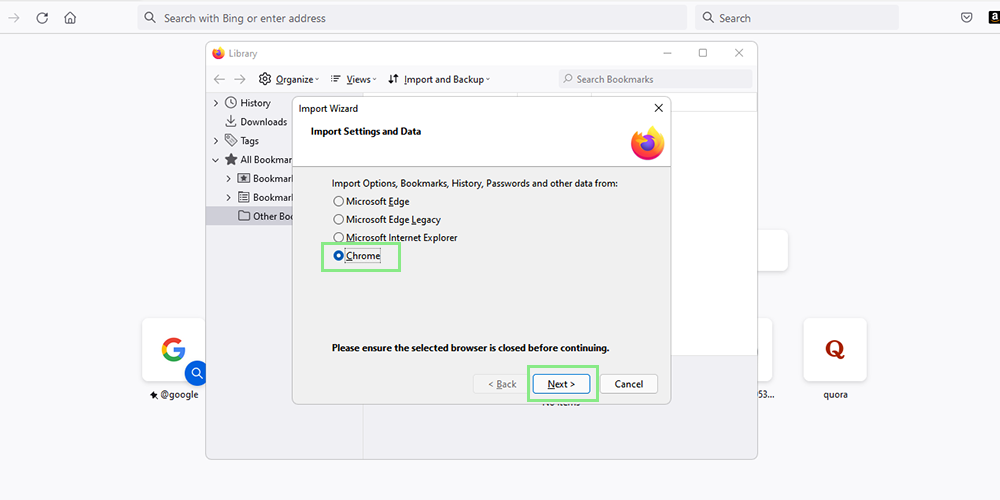
Task: Open the Google shortcut tile
Action: click(x=173, y=349)
